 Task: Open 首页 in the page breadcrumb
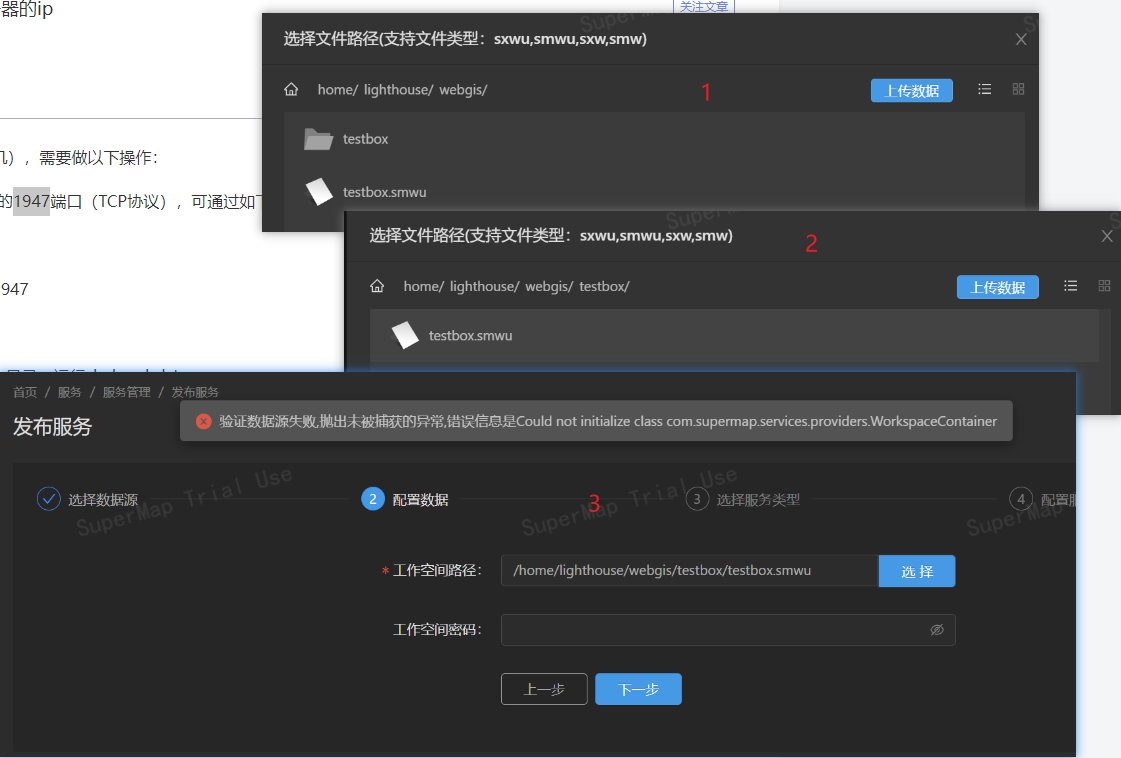[25, 392]
